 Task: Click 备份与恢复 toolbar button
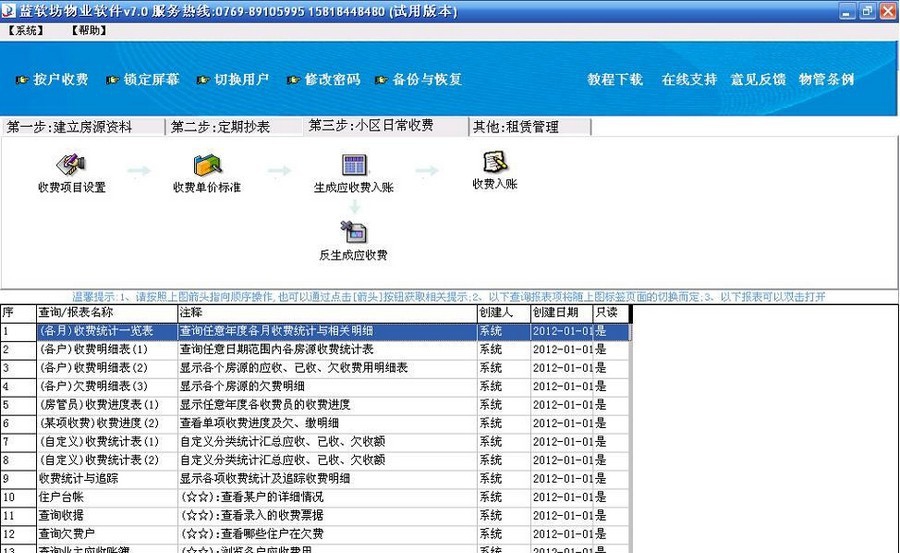pos(418,79)
